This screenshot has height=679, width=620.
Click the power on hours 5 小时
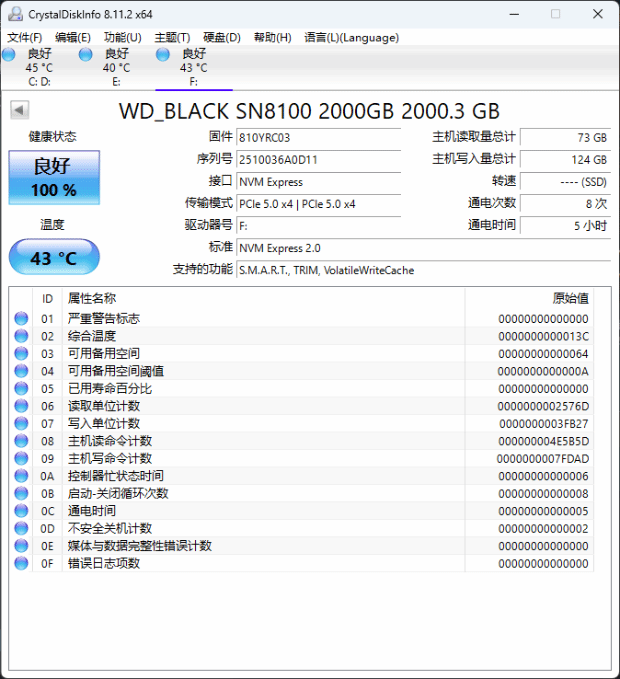pyautogui.click(x=565, y=226)
